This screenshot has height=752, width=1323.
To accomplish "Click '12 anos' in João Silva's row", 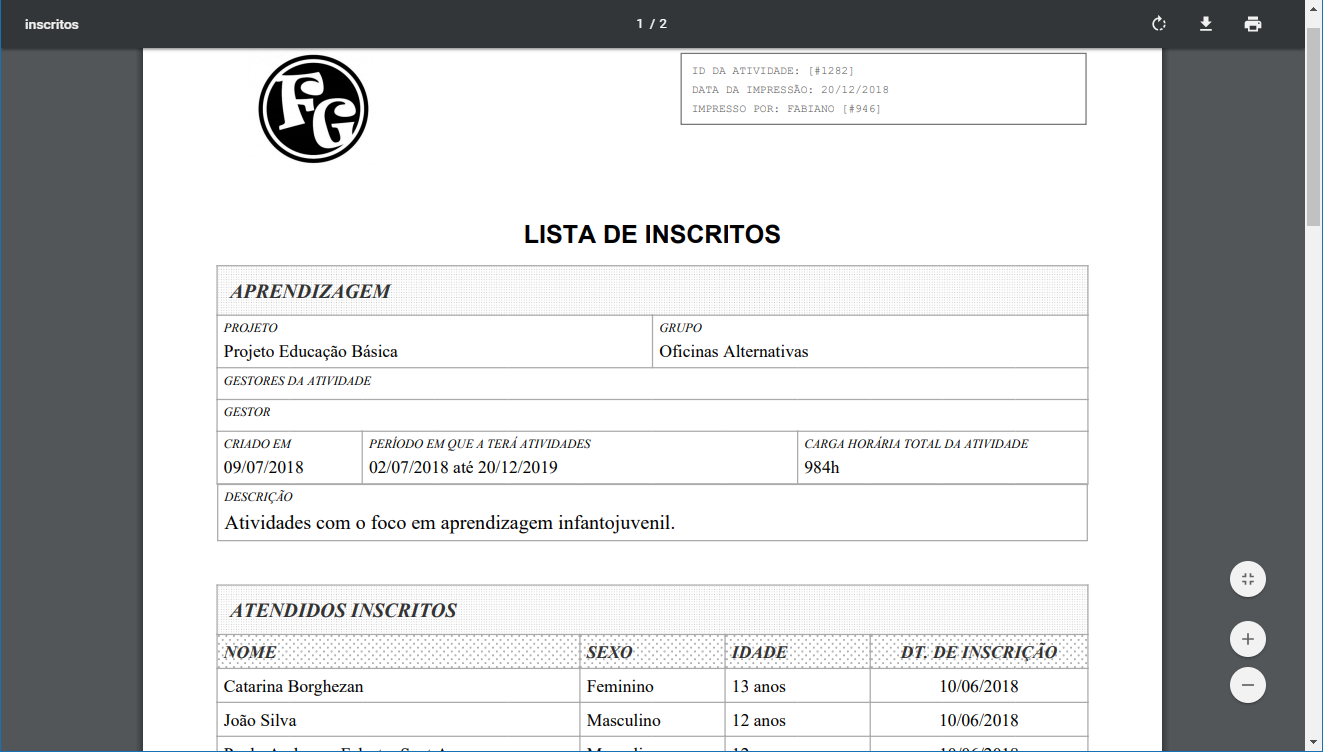I will pyautogui.click(x=759, y=720).
